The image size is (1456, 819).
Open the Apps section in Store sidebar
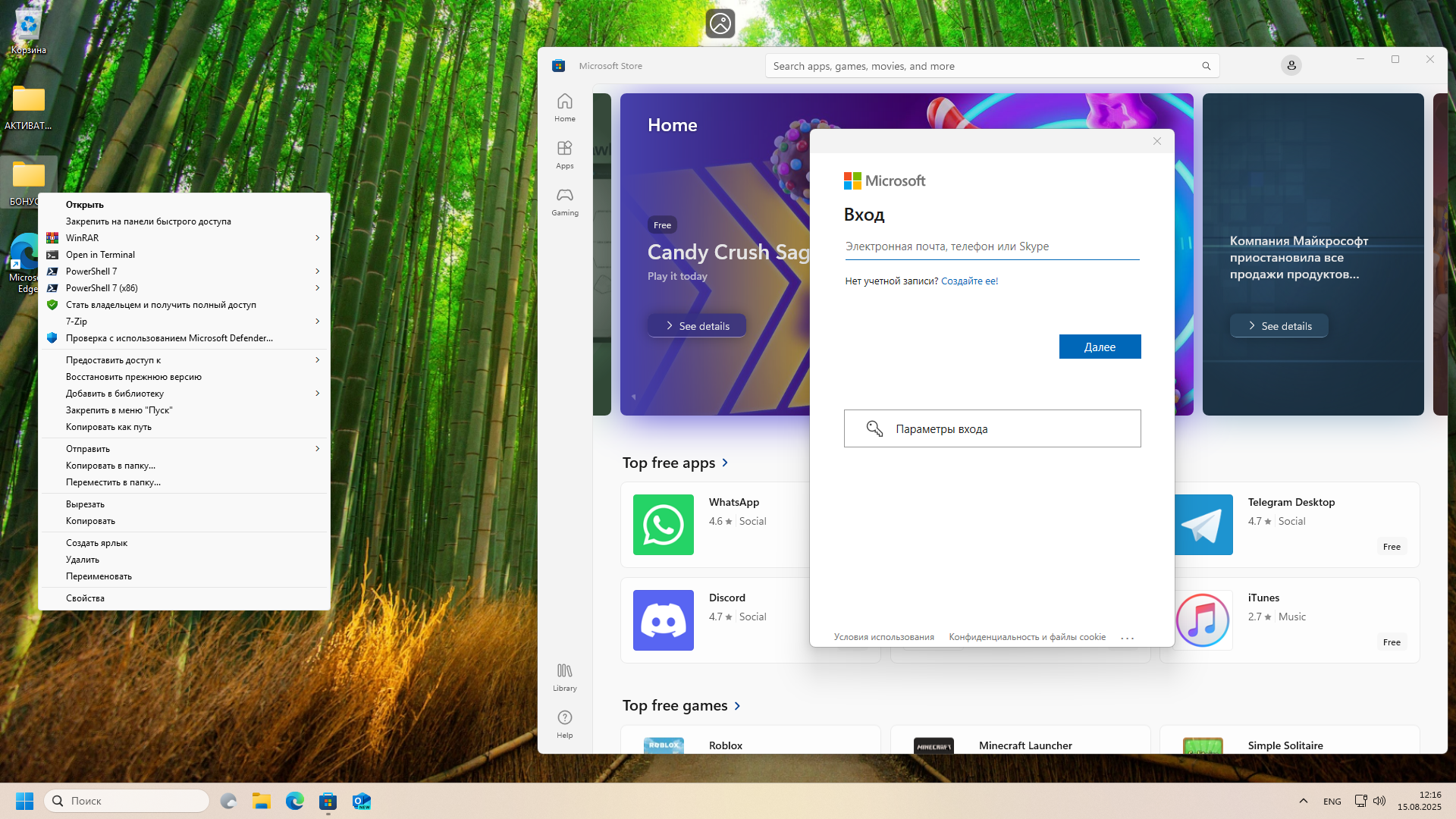pos(564,155)
